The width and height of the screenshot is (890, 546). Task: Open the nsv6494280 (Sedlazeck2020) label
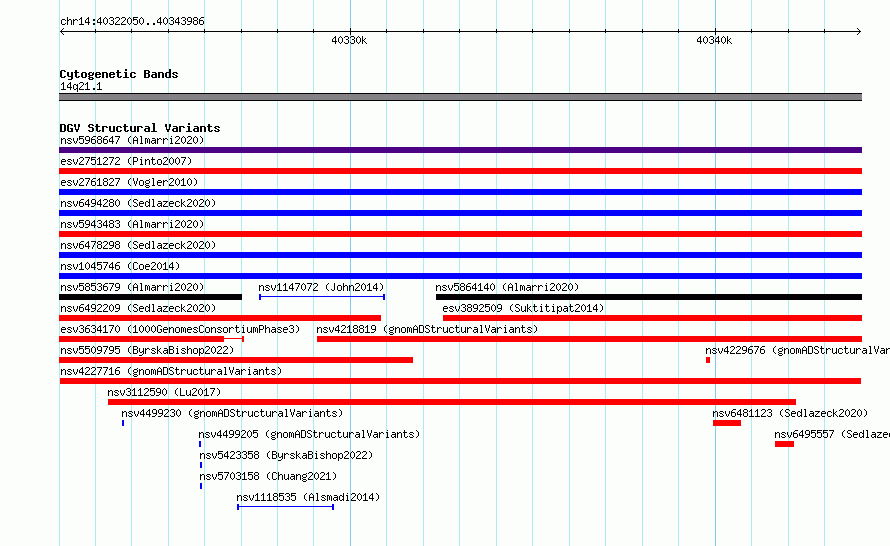tap(138, 203)
